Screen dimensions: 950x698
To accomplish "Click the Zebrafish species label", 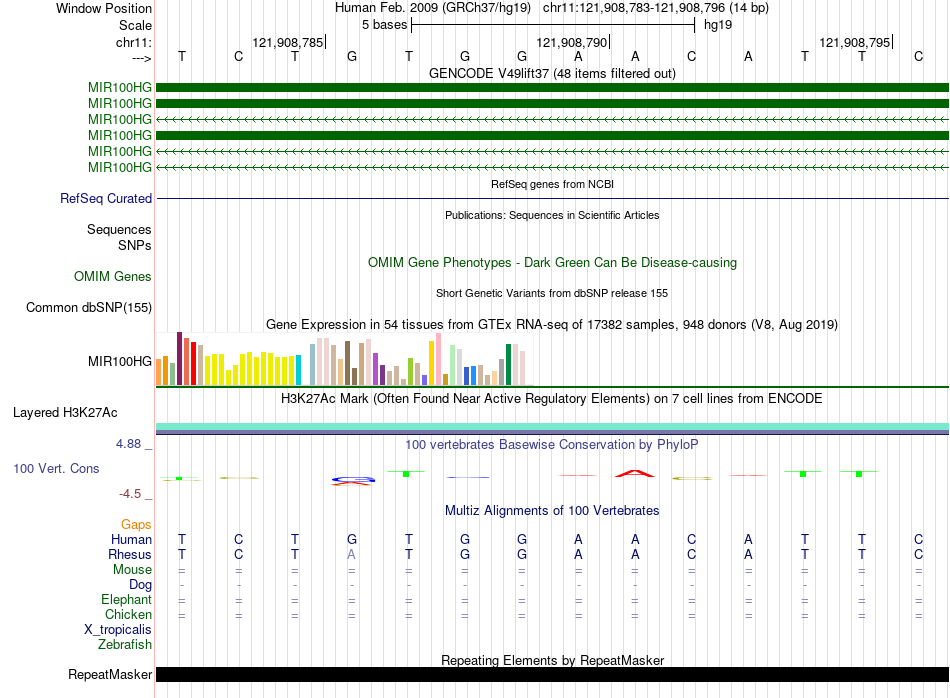I will (125, 644).
